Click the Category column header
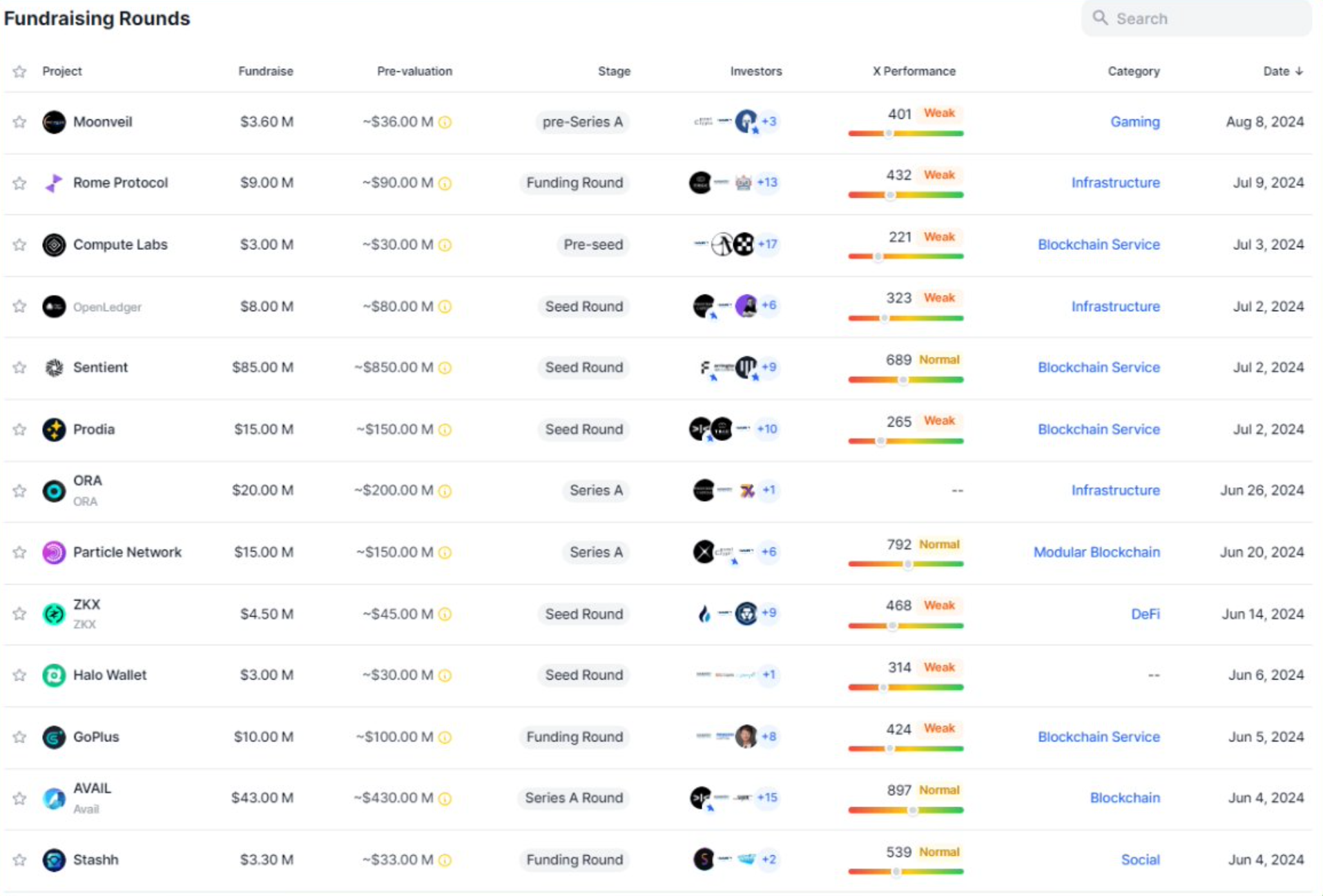 point(1134,71)
